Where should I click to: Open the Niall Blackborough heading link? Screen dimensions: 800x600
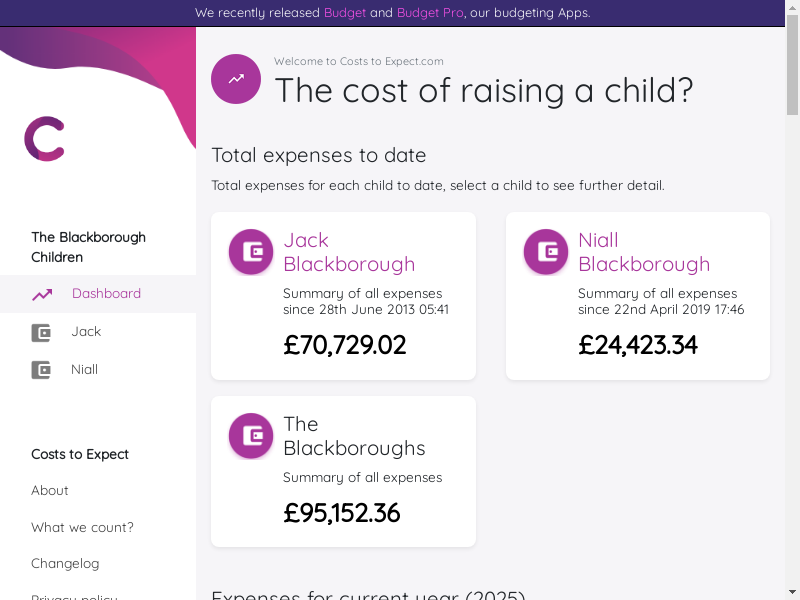pos(644,252)
